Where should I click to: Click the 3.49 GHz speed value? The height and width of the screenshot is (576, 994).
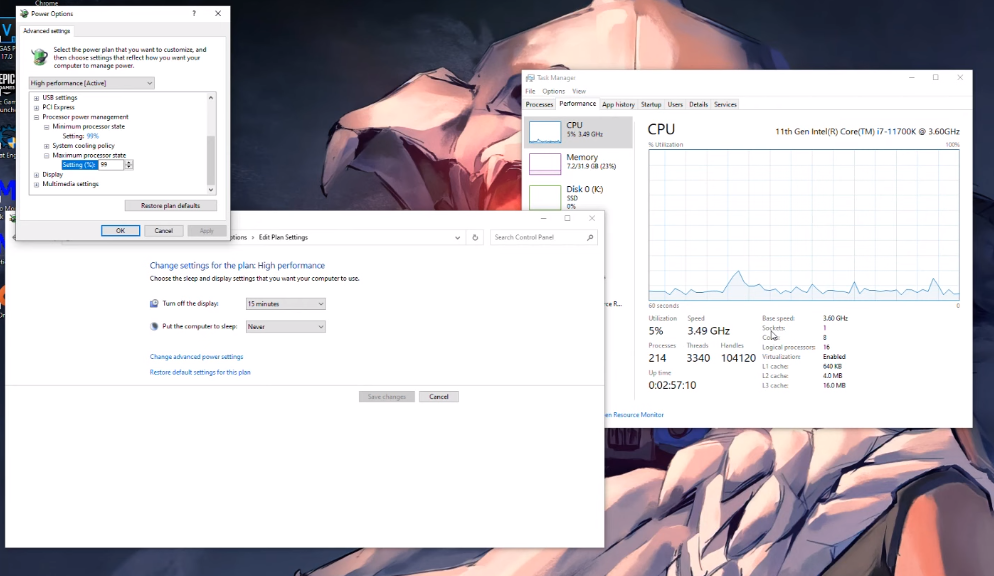point(708,331)
